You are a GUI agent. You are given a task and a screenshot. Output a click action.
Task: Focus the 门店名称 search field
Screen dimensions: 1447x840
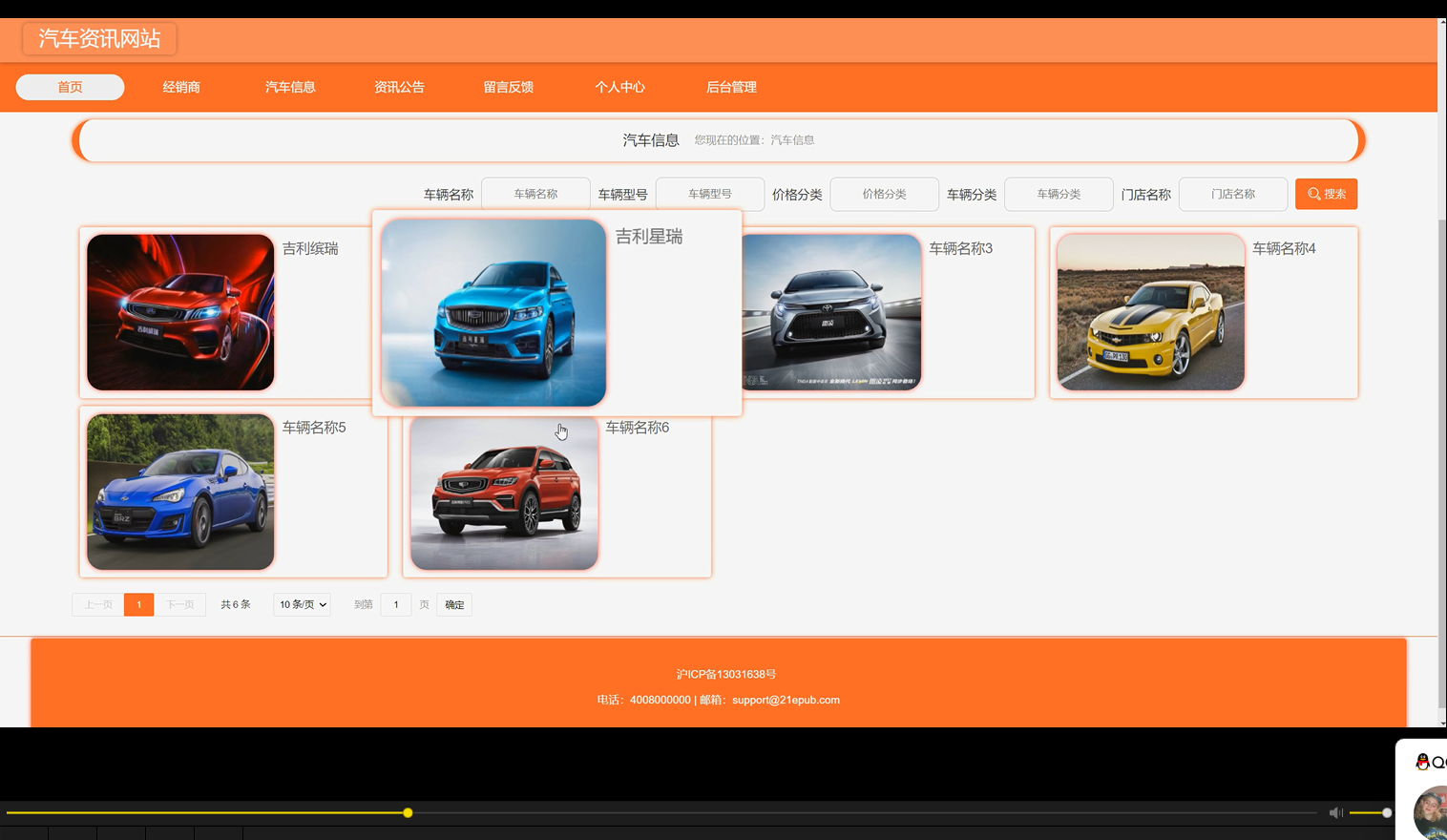pos(1233,194)
